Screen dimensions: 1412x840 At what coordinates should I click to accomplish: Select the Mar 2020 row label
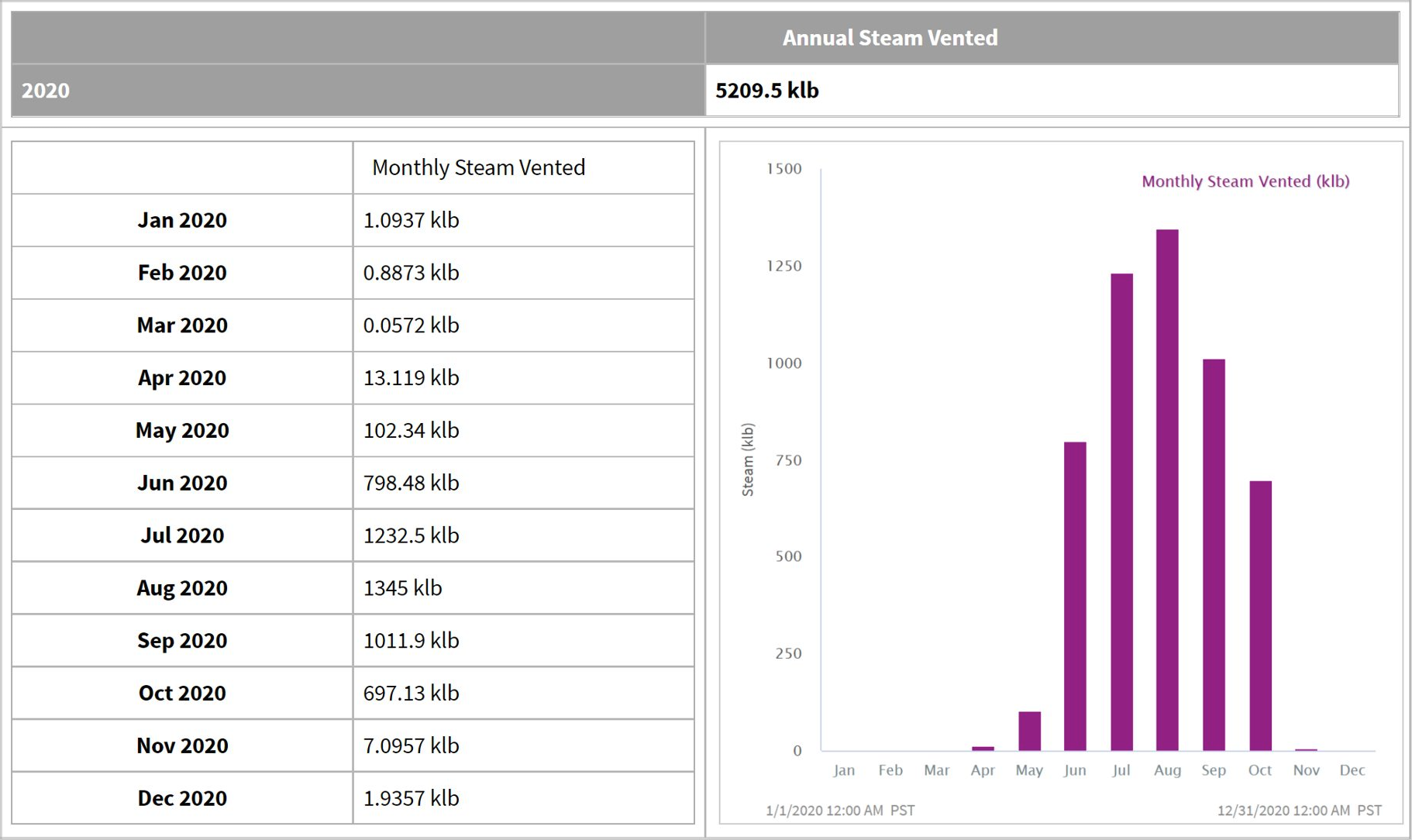[182, 325]
